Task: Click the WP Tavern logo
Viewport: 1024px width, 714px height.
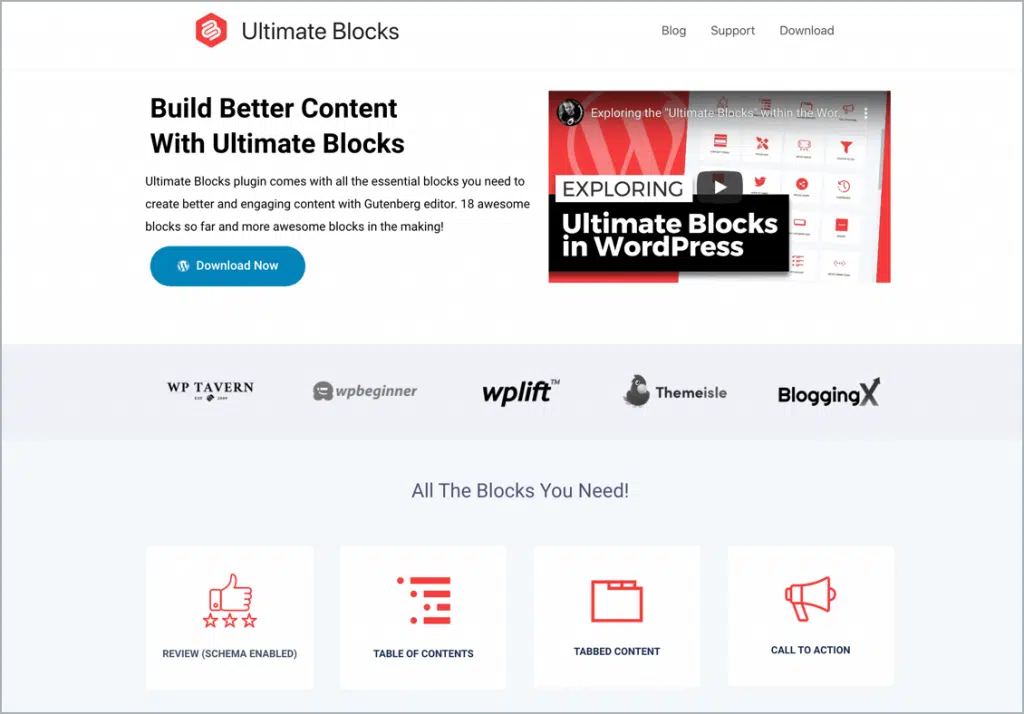Action: tap(210, 391)
